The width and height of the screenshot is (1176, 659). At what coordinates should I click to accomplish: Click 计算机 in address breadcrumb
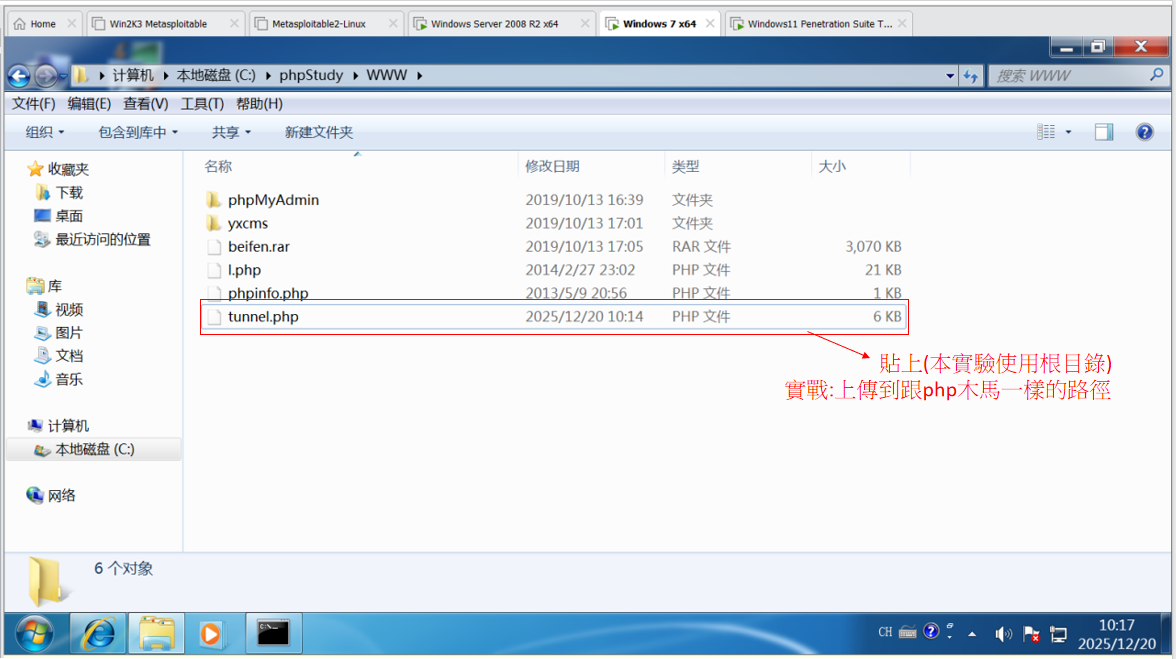[x=133, y=76]
